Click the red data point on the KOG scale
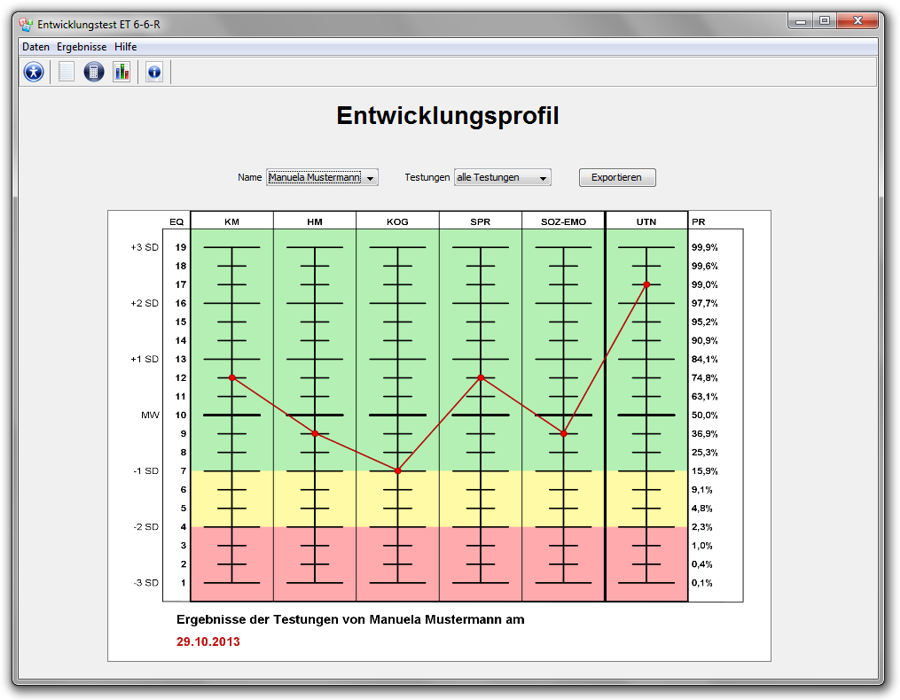 click(398, 471)
